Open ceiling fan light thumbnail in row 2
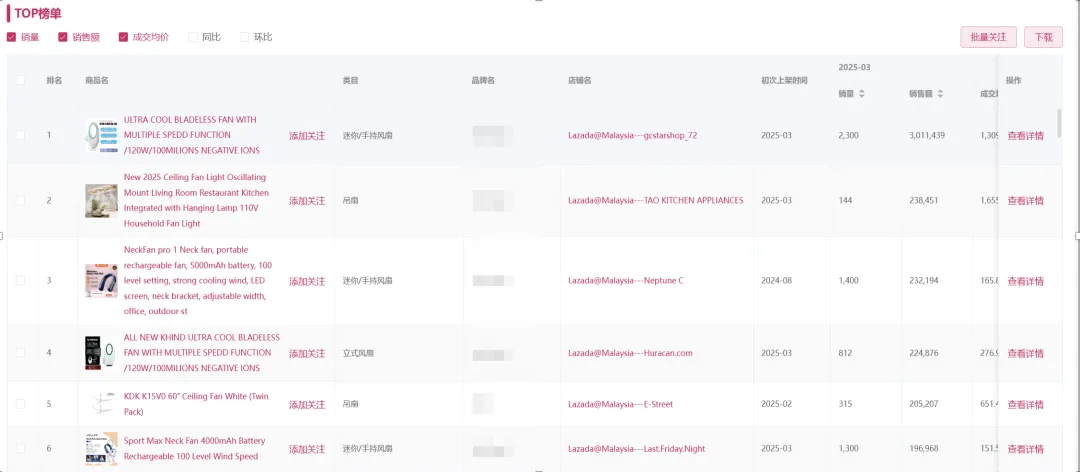The width and height of the screenshot is (1080, 472). pos(101,201)
